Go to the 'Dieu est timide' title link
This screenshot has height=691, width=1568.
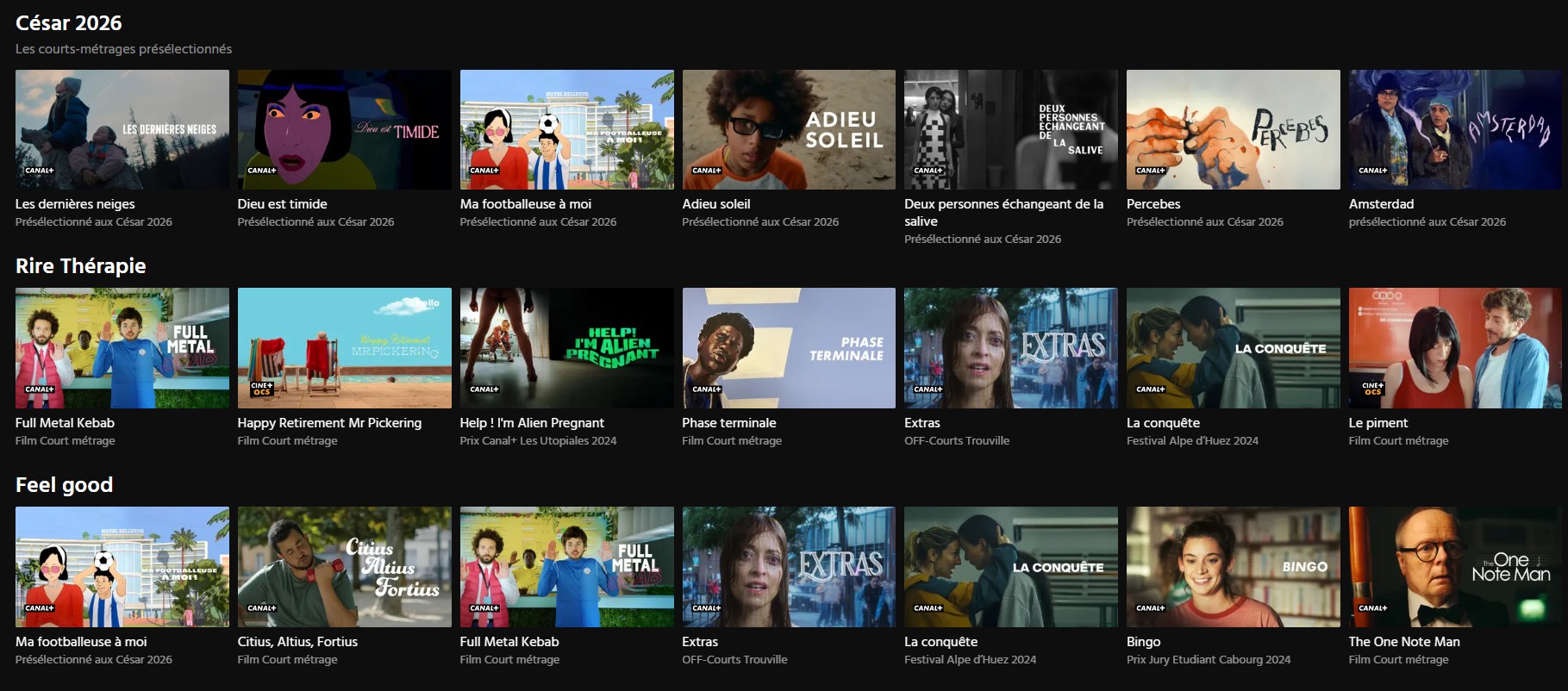tap(283, 204)
